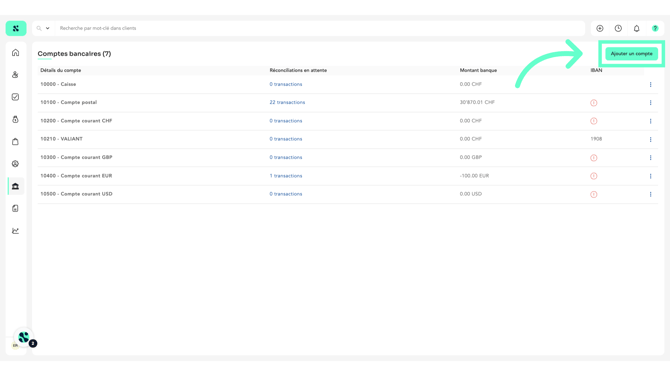
Task: Open 0 transactions link for Compte courant GBP
Action: click(x=286, y=157)
